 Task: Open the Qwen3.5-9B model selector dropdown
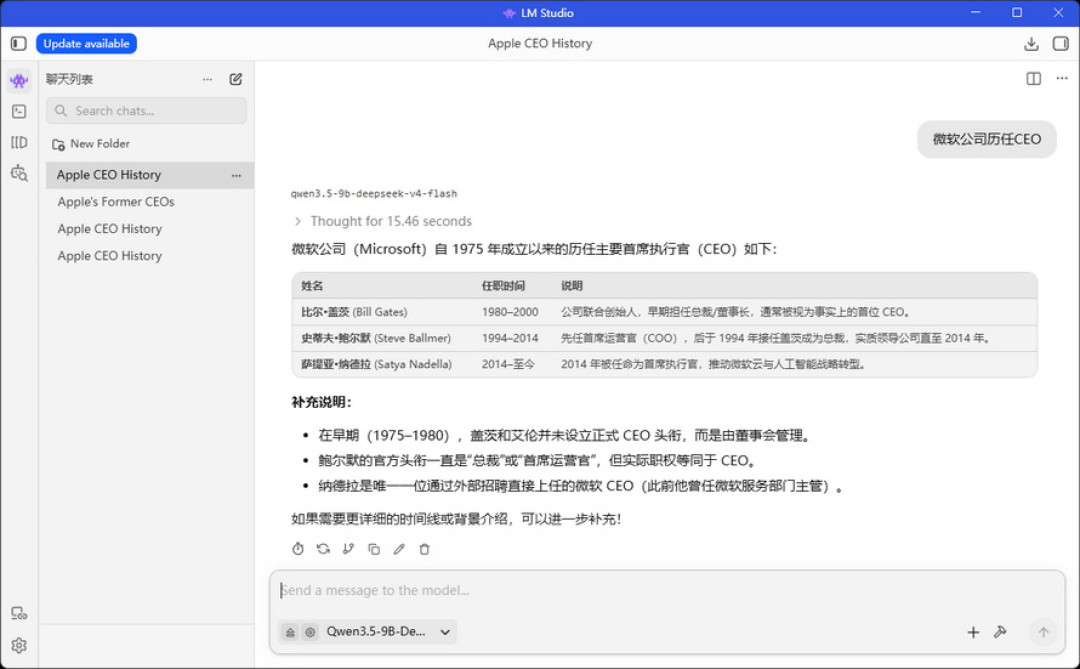(x=387, y=632)
